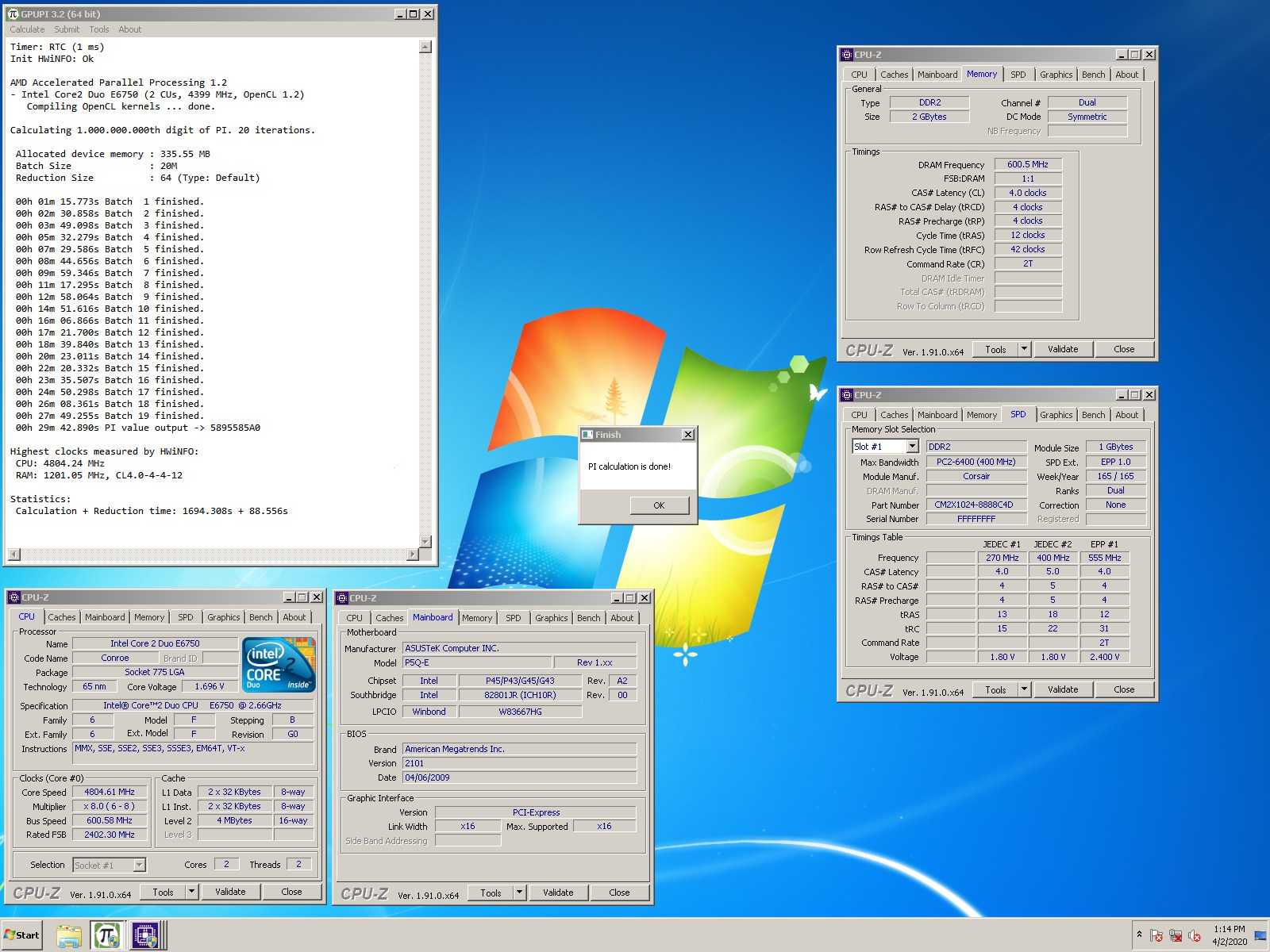This screenshot has height=952, width=1270.
Task: Expand the Tools dropdown in CPU-Z CPU window
Action: 191,892
